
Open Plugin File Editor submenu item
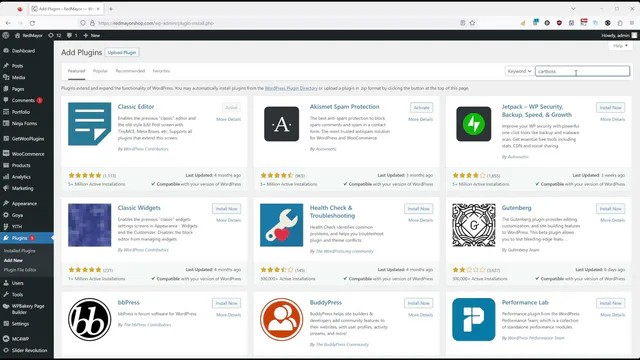[20, 270]
